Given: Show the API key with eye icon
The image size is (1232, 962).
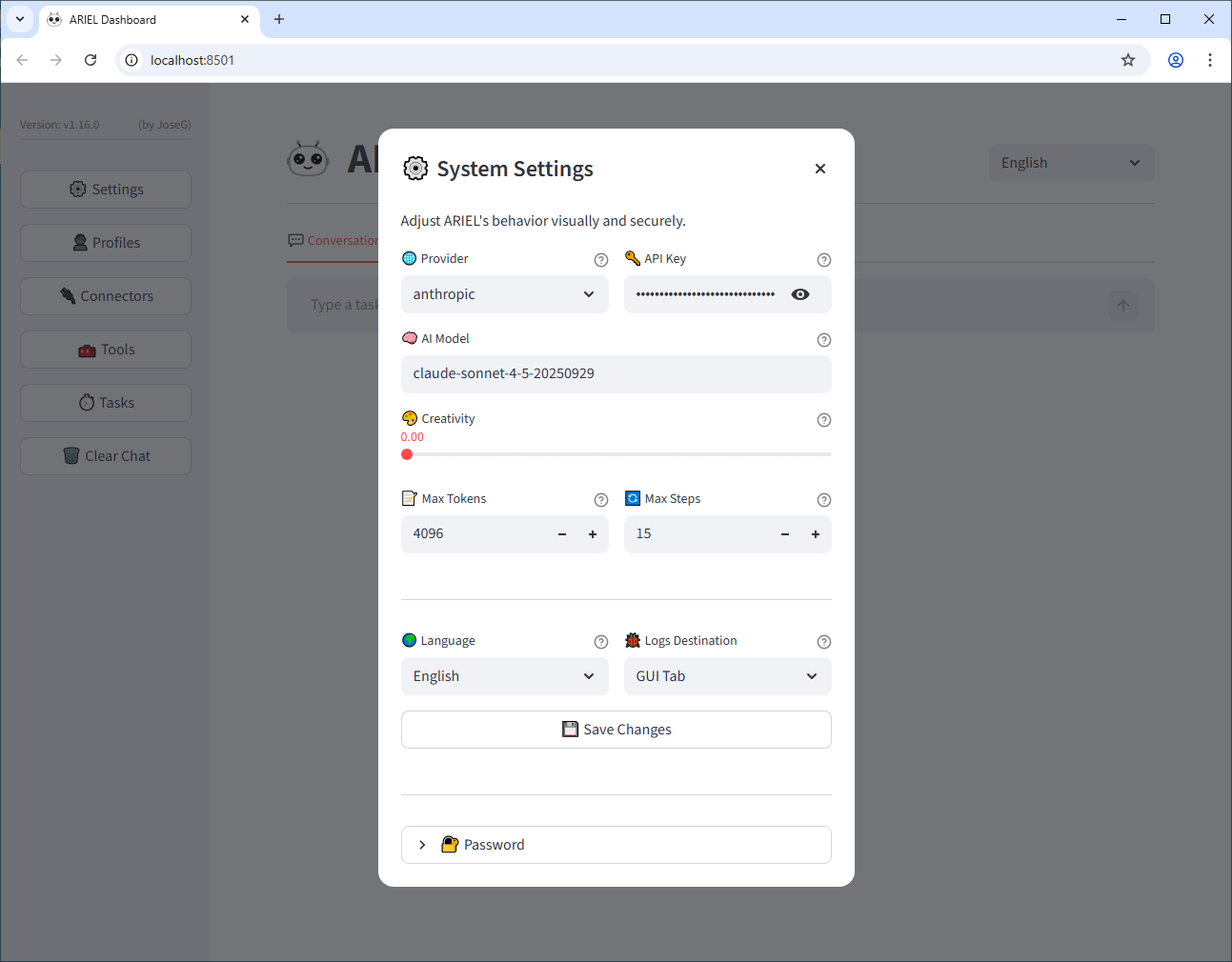Looking at the screenshot, I should [800, 294].
